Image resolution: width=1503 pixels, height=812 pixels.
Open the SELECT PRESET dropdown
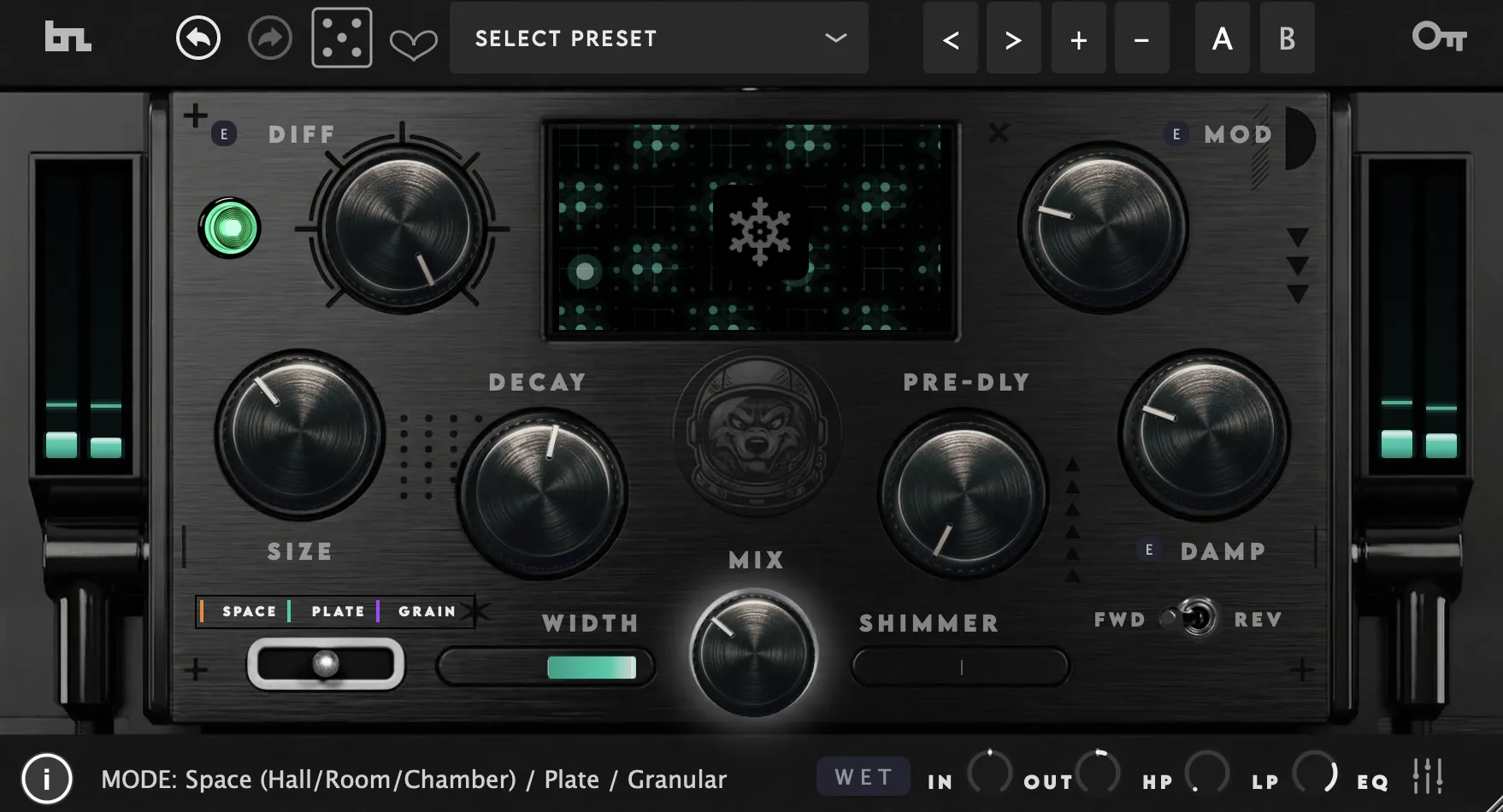658,38
